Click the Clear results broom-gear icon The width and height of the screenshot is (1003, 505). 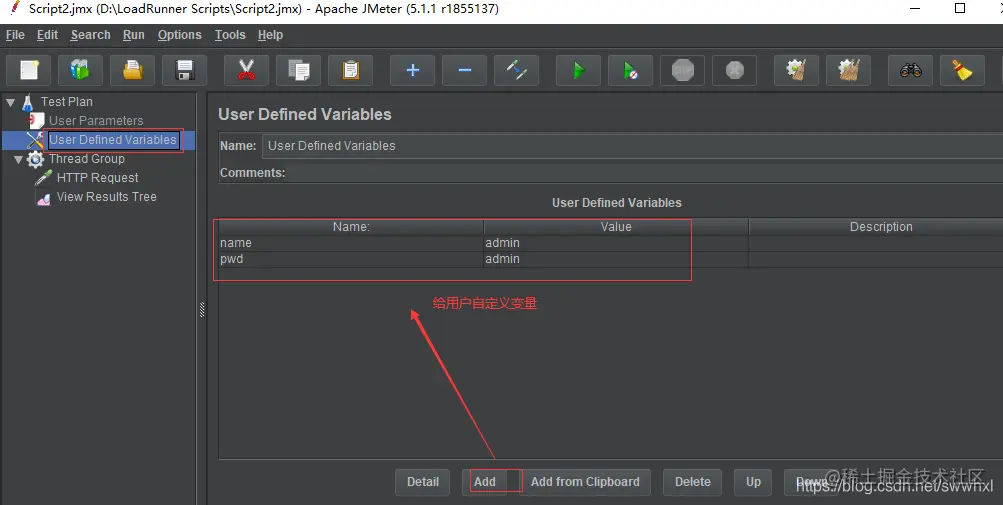click(x=796, y=70)
